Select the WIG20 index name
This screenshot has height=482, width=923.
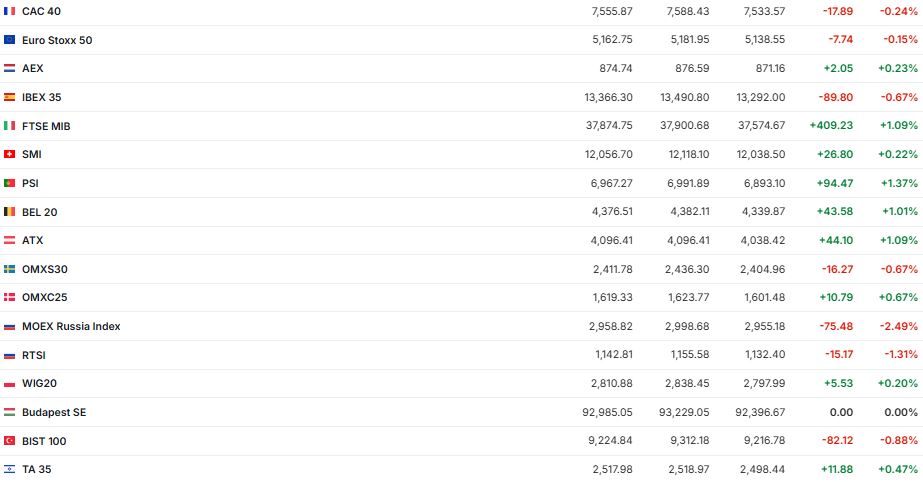(39, 384)
